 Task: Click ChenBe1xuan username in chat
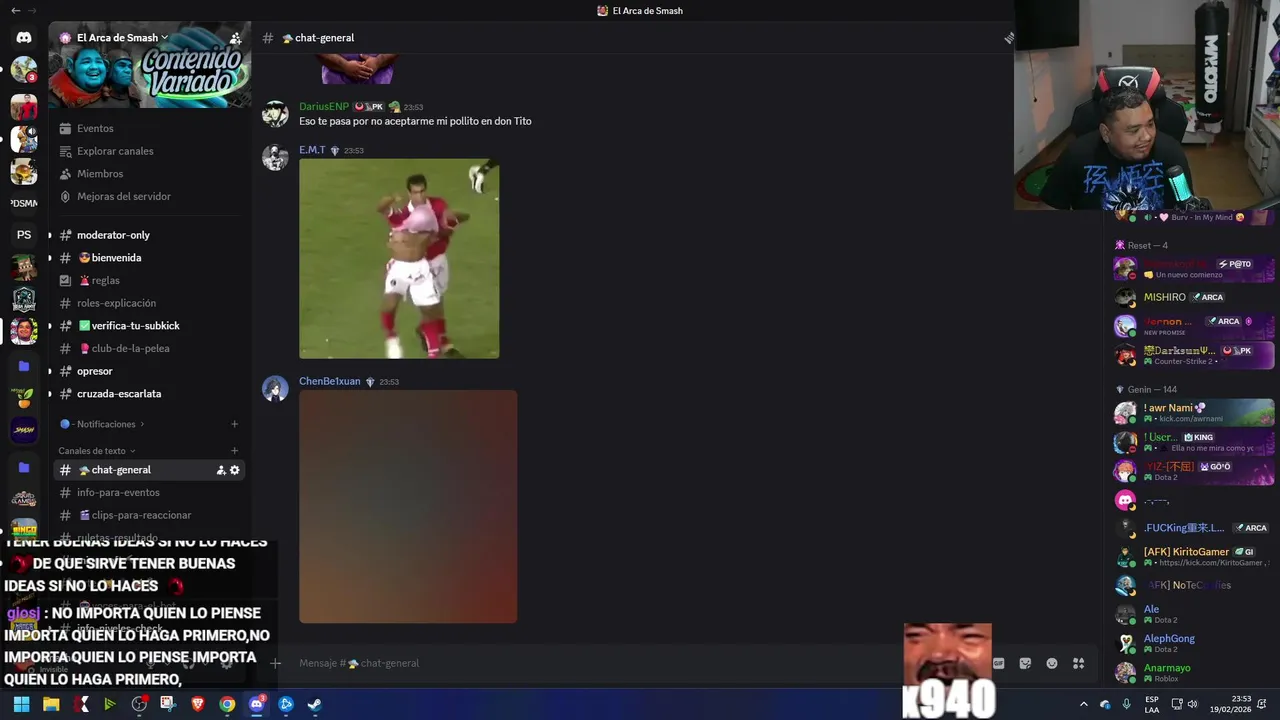click(330, 381)
